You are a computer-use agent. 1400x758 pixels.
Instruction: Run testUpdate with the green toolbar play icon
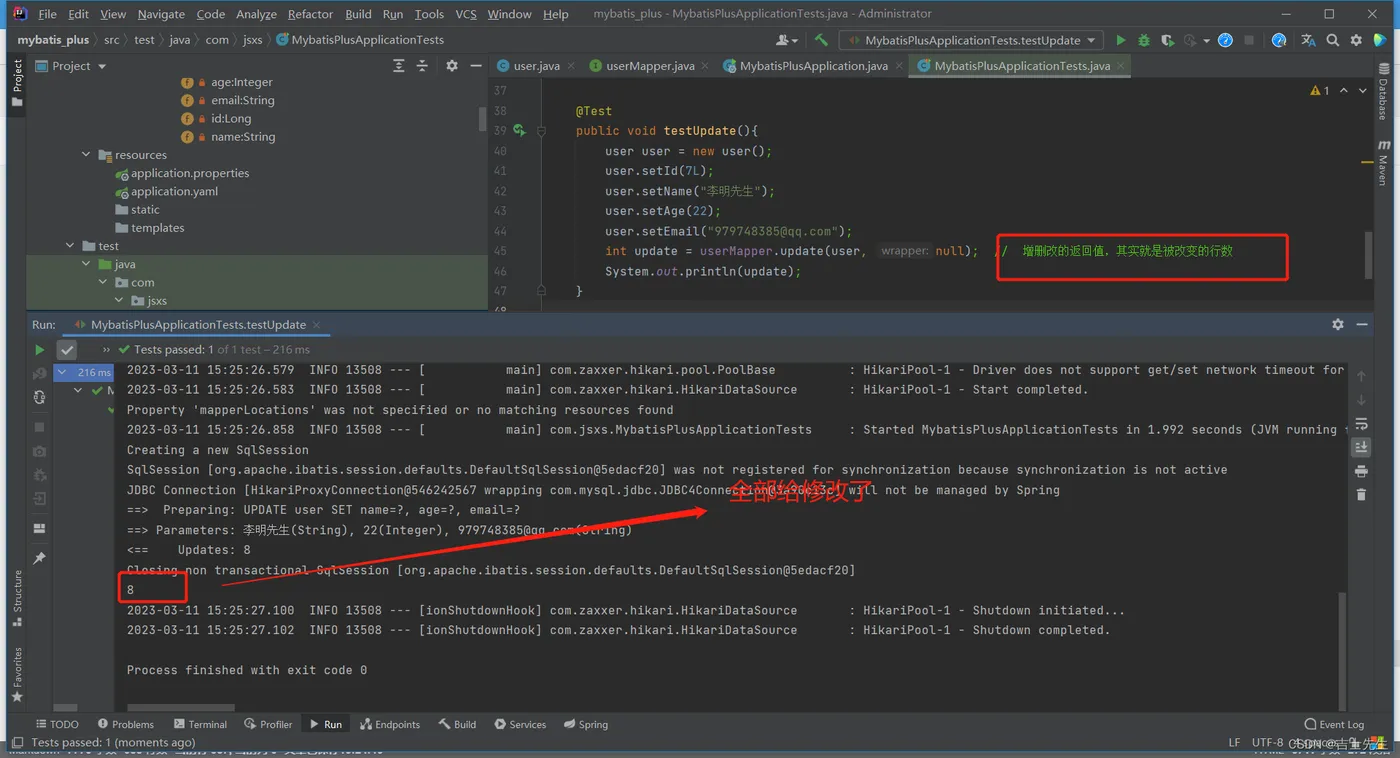click(1121, 40)
